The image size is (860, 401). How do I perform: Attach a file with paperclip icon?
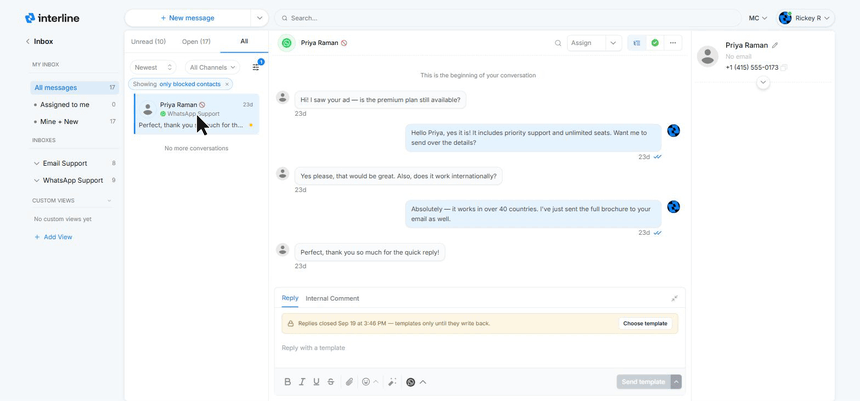pos(349,382)
